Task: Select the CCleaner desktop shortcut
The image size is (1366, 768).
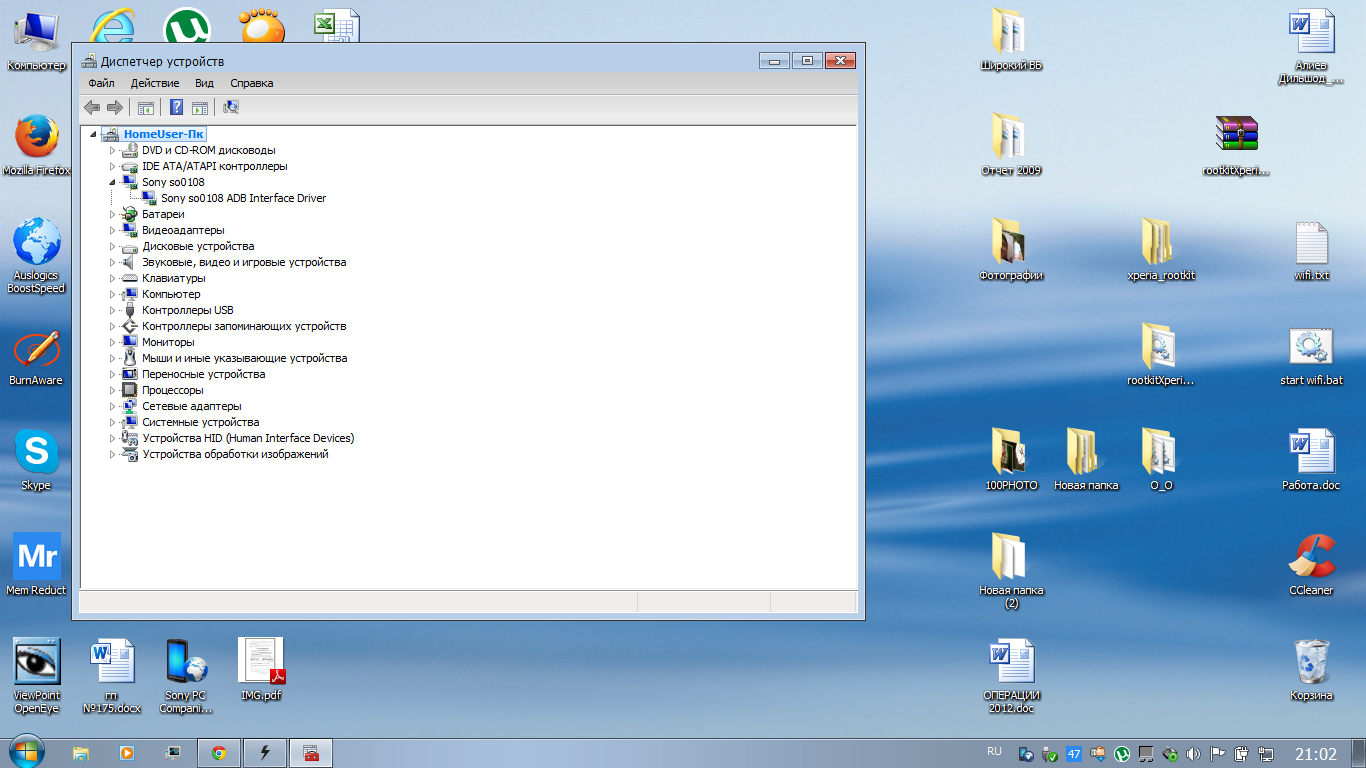Action: click(1311, 565)
